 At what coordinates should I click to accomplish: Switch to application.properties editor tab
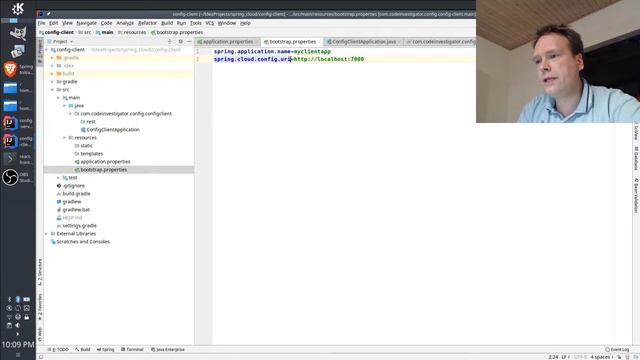click(x=227, y=42)
